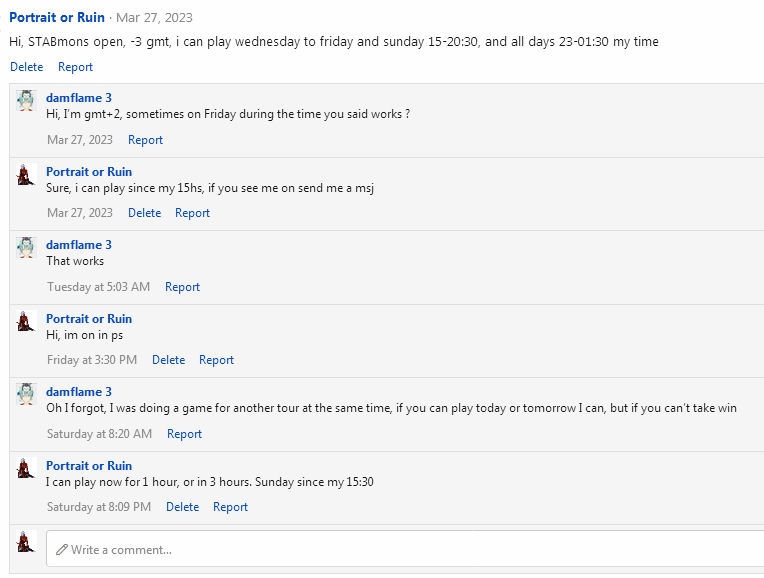The width and height of the screenshot is (764, 578).
Task: Open the Portrait or Ruin profile link in the post header
Action: pyautogui.click(x=57, y=18)
